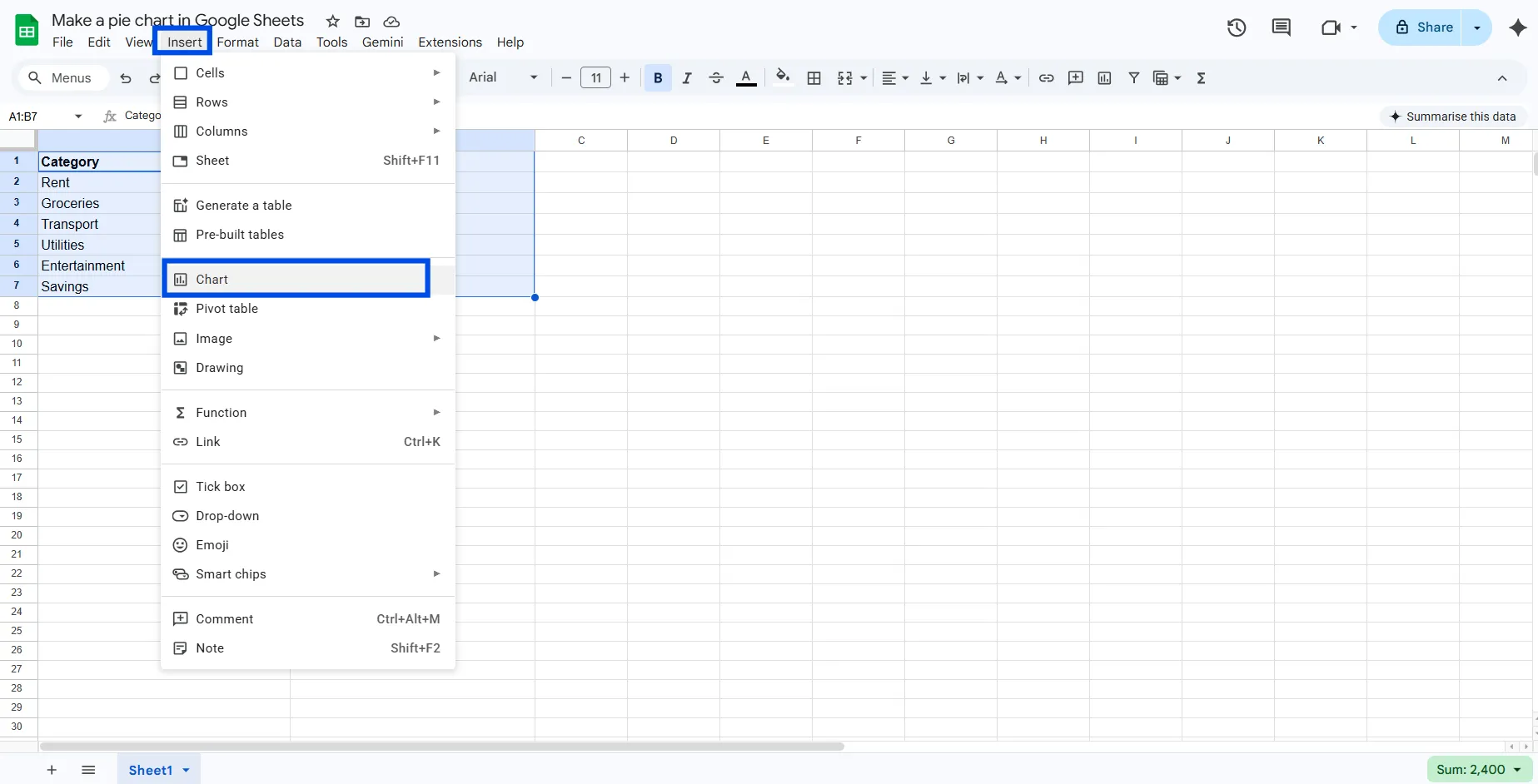1538x784 pixels.
Task: Click the Gemini sparkle icon
Action: coord(1517,27)
